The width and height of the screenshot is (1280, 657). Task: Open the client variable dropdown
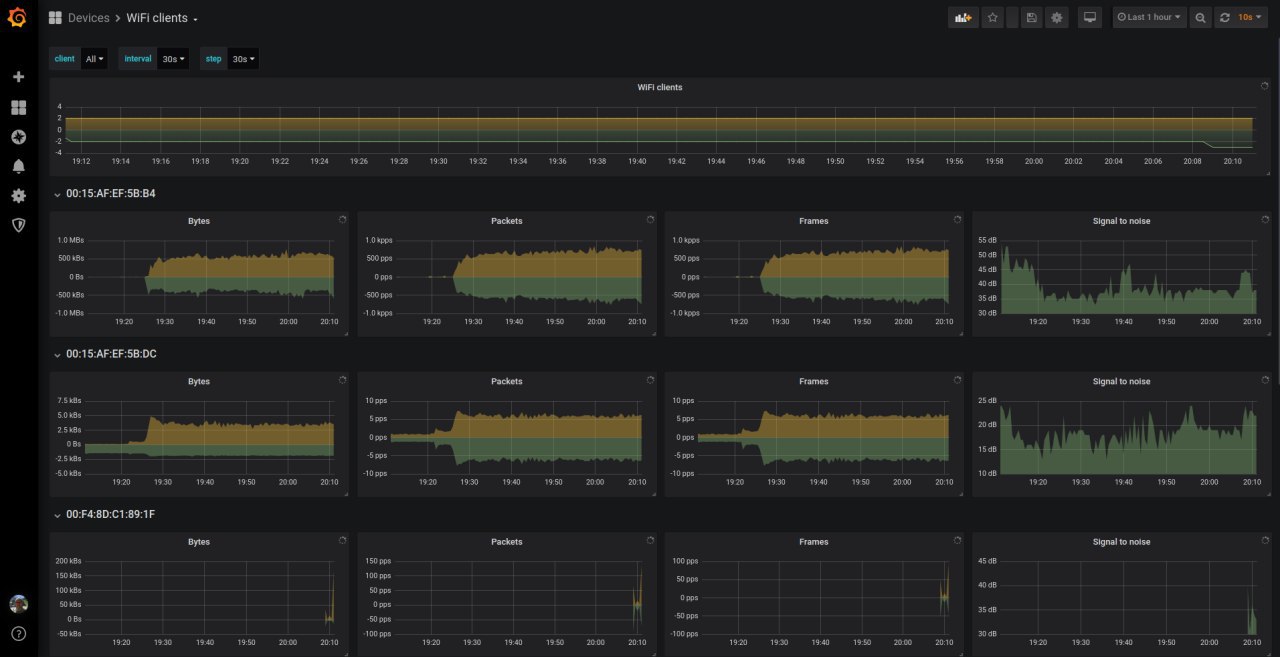tap(95, 59)
